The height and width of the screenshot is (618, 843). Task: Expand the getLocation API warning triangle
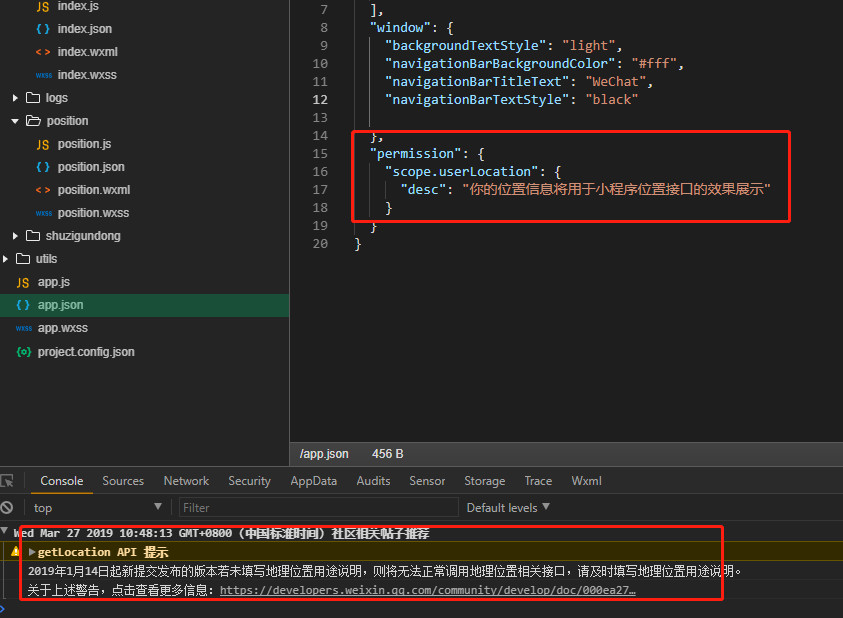click(x=32, y=552)
